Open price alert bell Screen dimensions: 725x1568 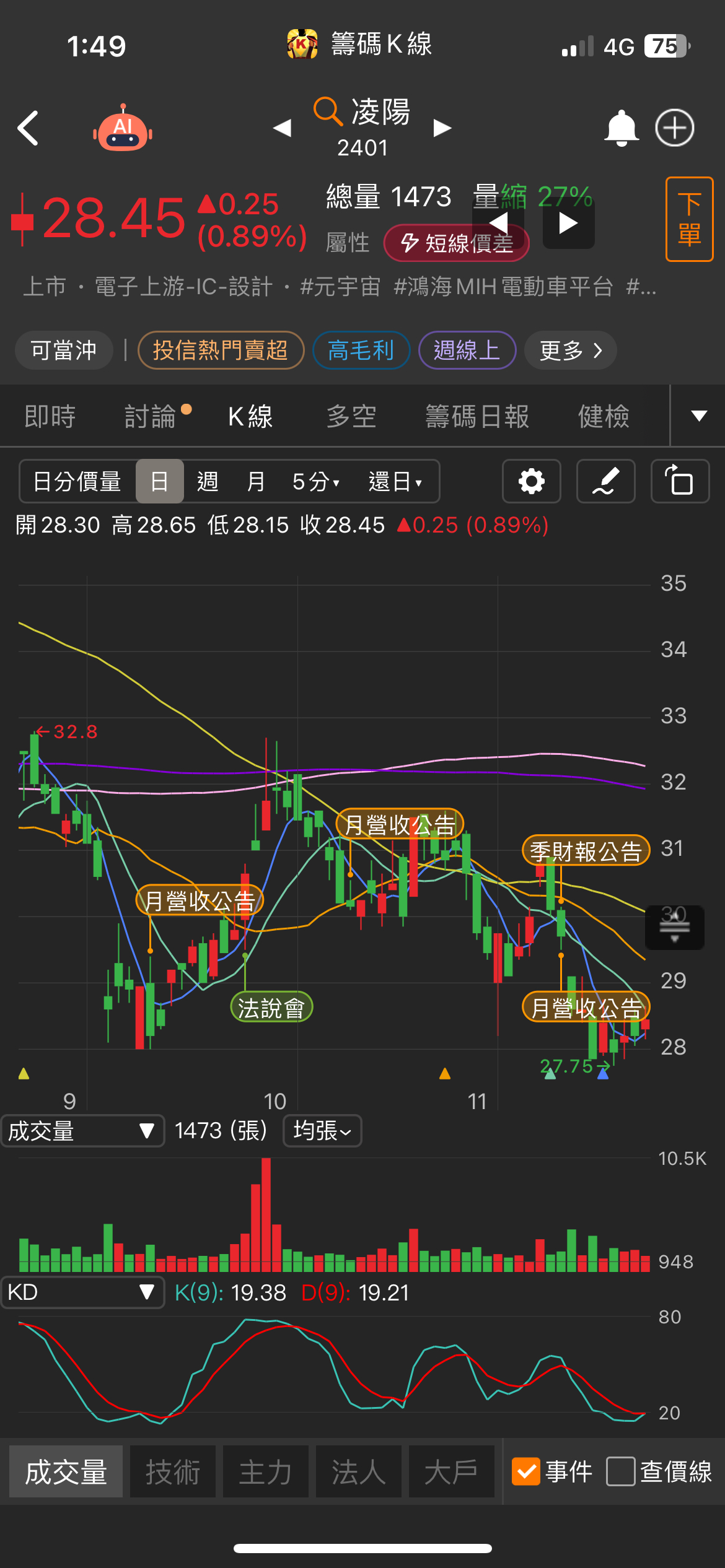point(621,128)
